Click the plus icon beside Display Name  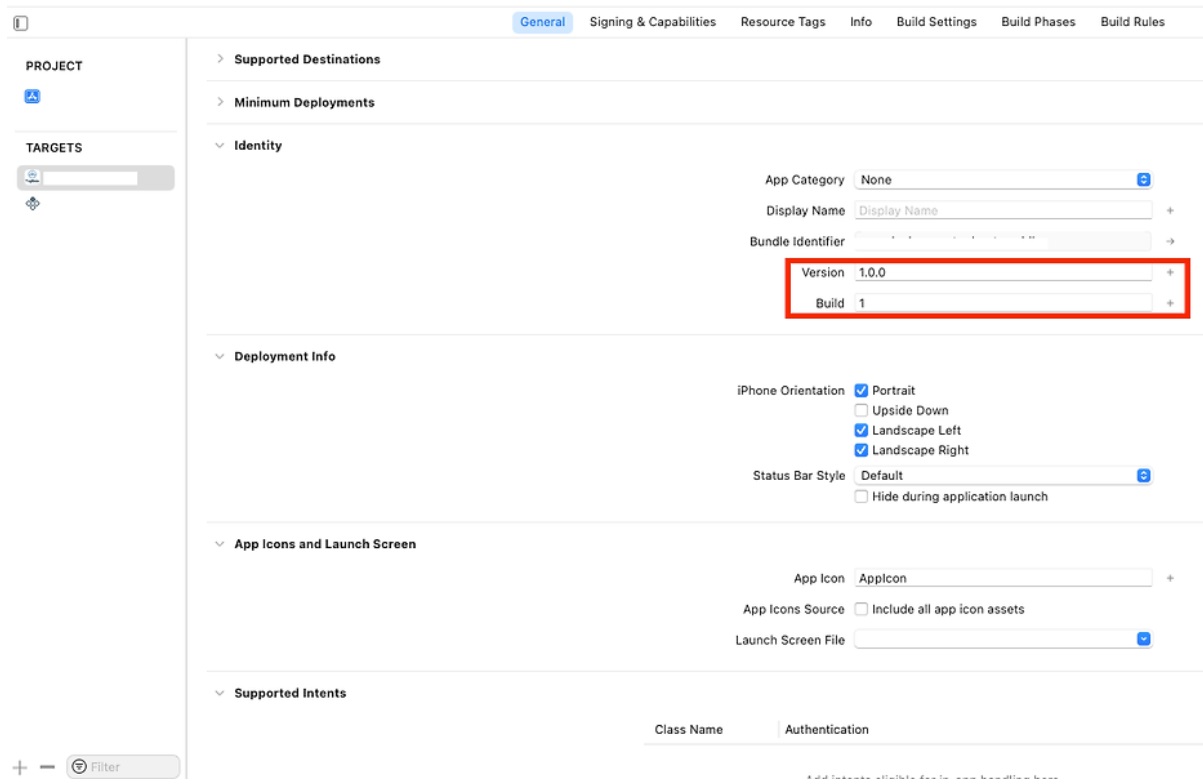pyautogui.click(x=1170, y=211)
